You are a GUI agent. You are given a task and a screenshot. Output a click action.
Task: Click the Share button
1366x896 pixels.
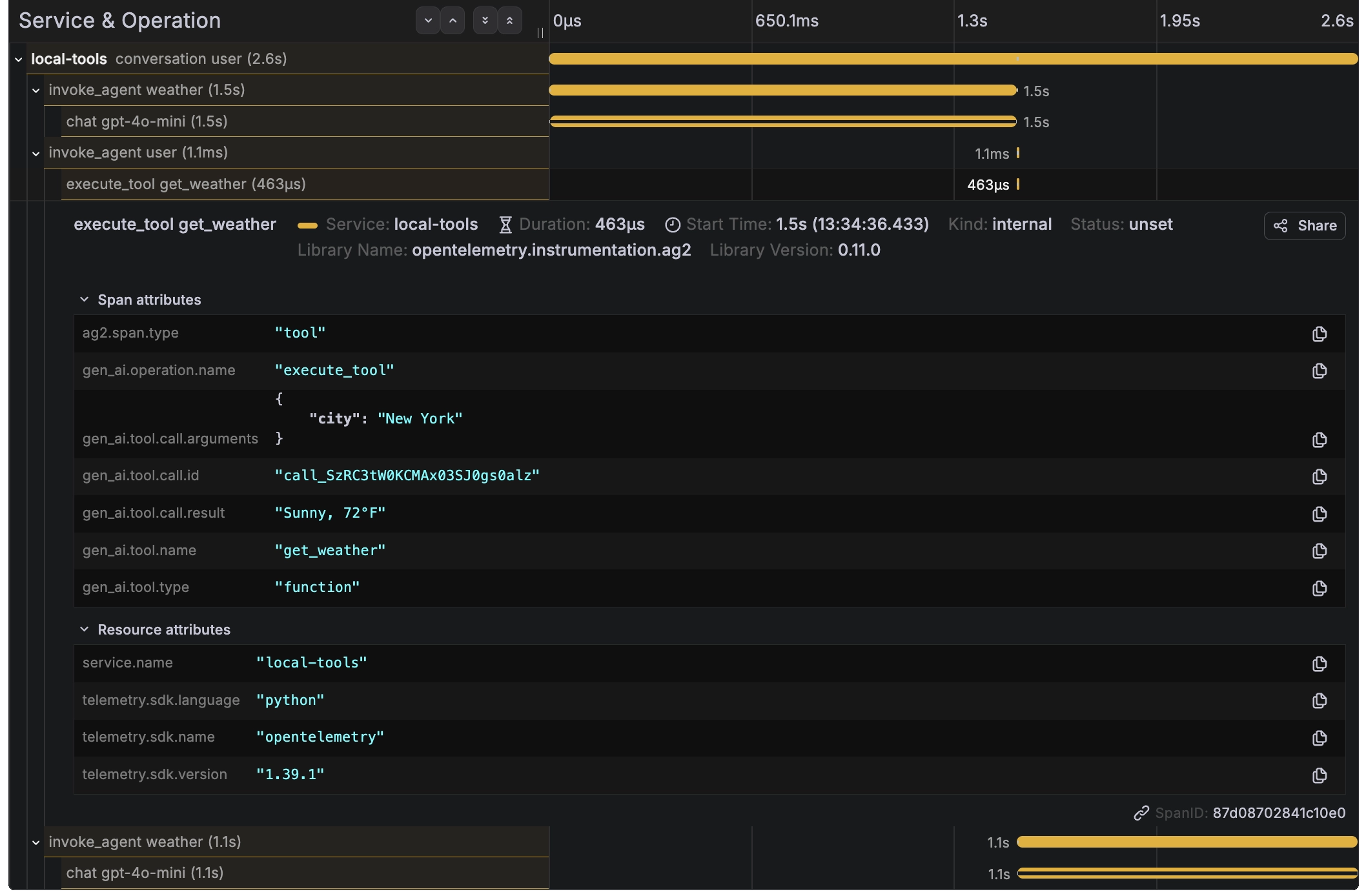tap(1305, 225)
